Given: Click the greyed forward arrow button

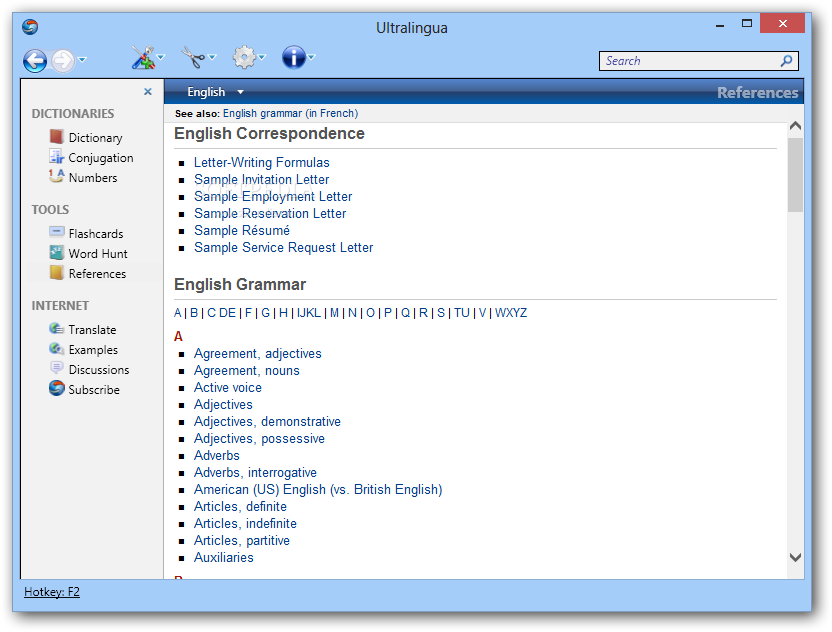Looking at the screenshot, I should click(x=63, y=60).
